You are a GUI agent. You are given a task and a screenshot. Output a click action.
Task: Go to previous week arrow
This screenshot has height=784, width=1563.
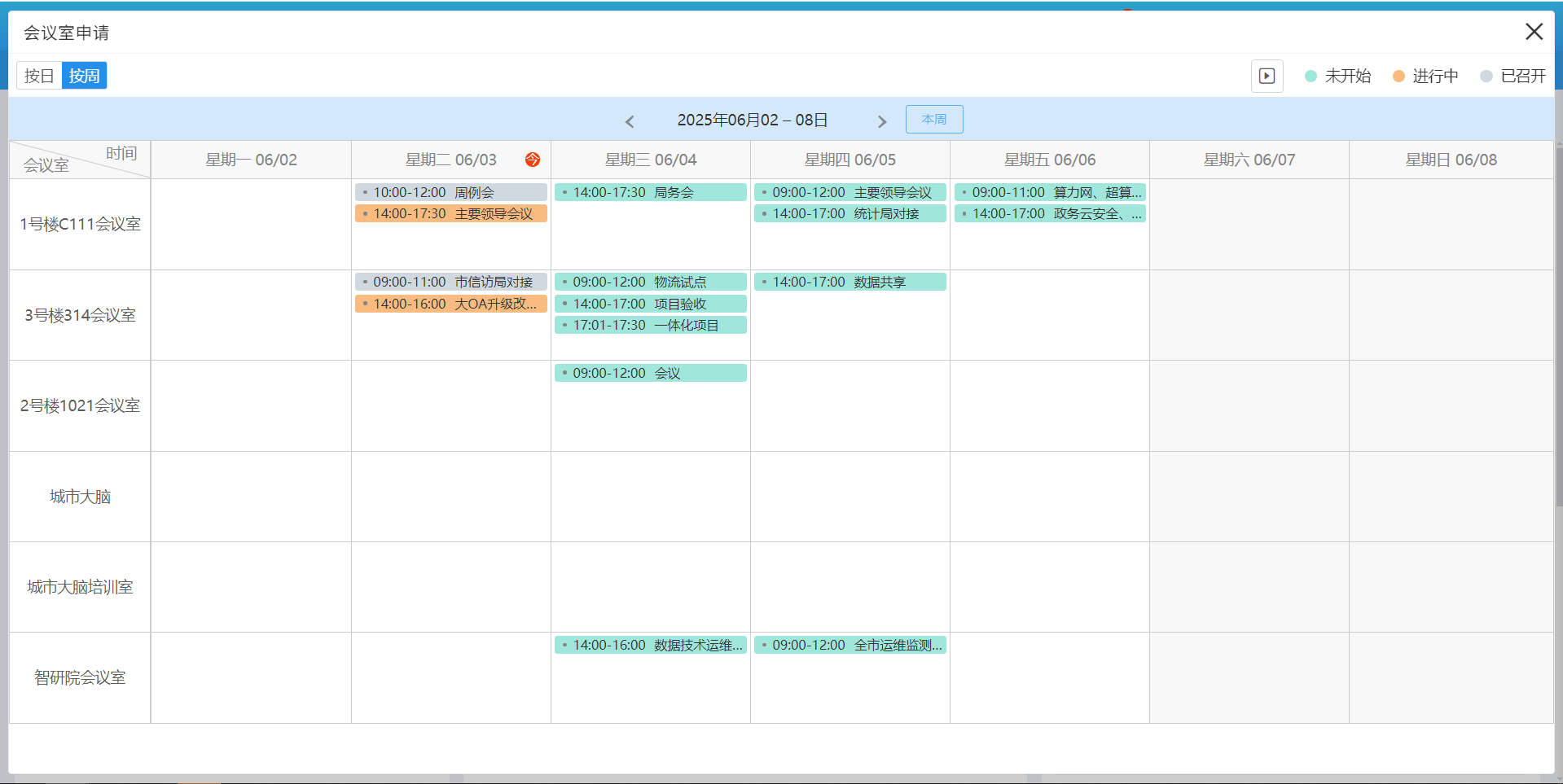coord(630,121)
